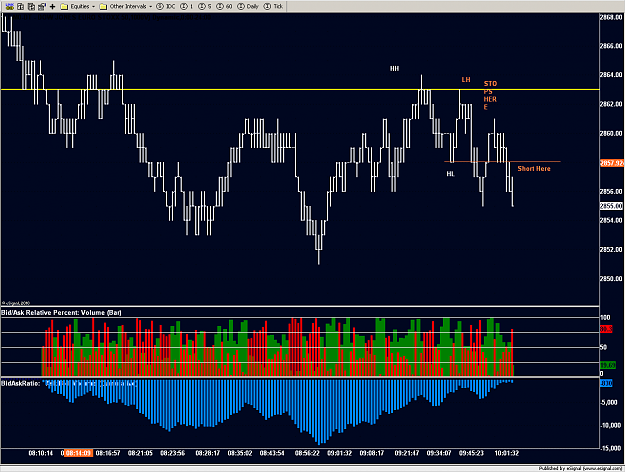Screen dimensions: 625x472
Task: Click the orange 'LH' chart label
Action: [x=466, y=80]
